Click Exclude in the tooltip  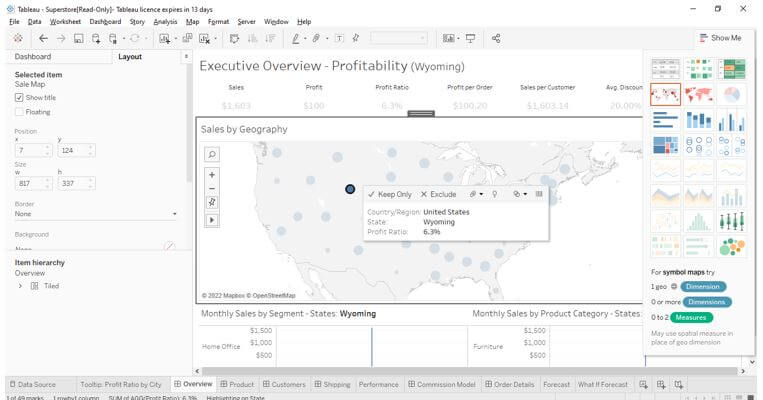[x=438, y=194]
